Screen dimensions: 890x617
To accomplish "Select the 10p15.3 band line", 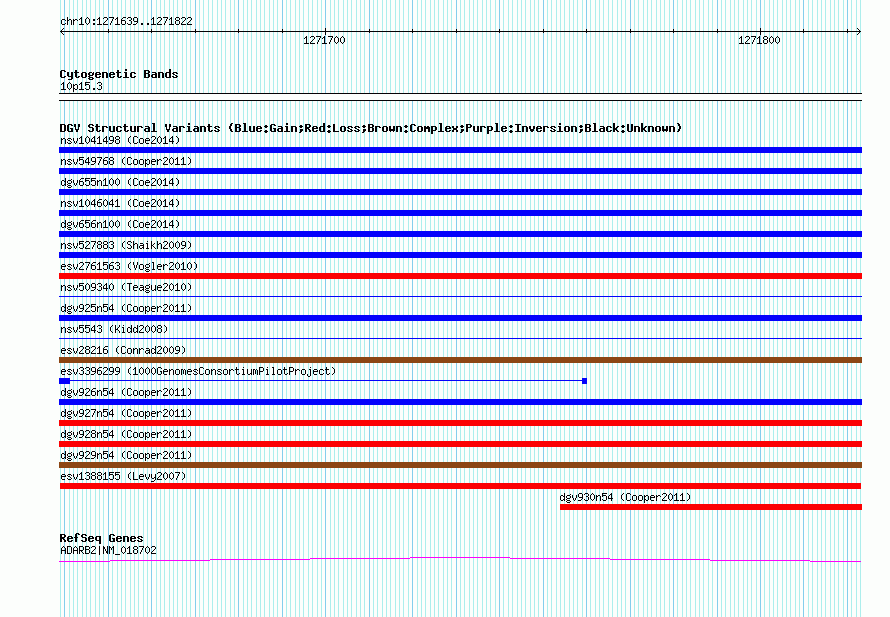I will tap(460, 97).
